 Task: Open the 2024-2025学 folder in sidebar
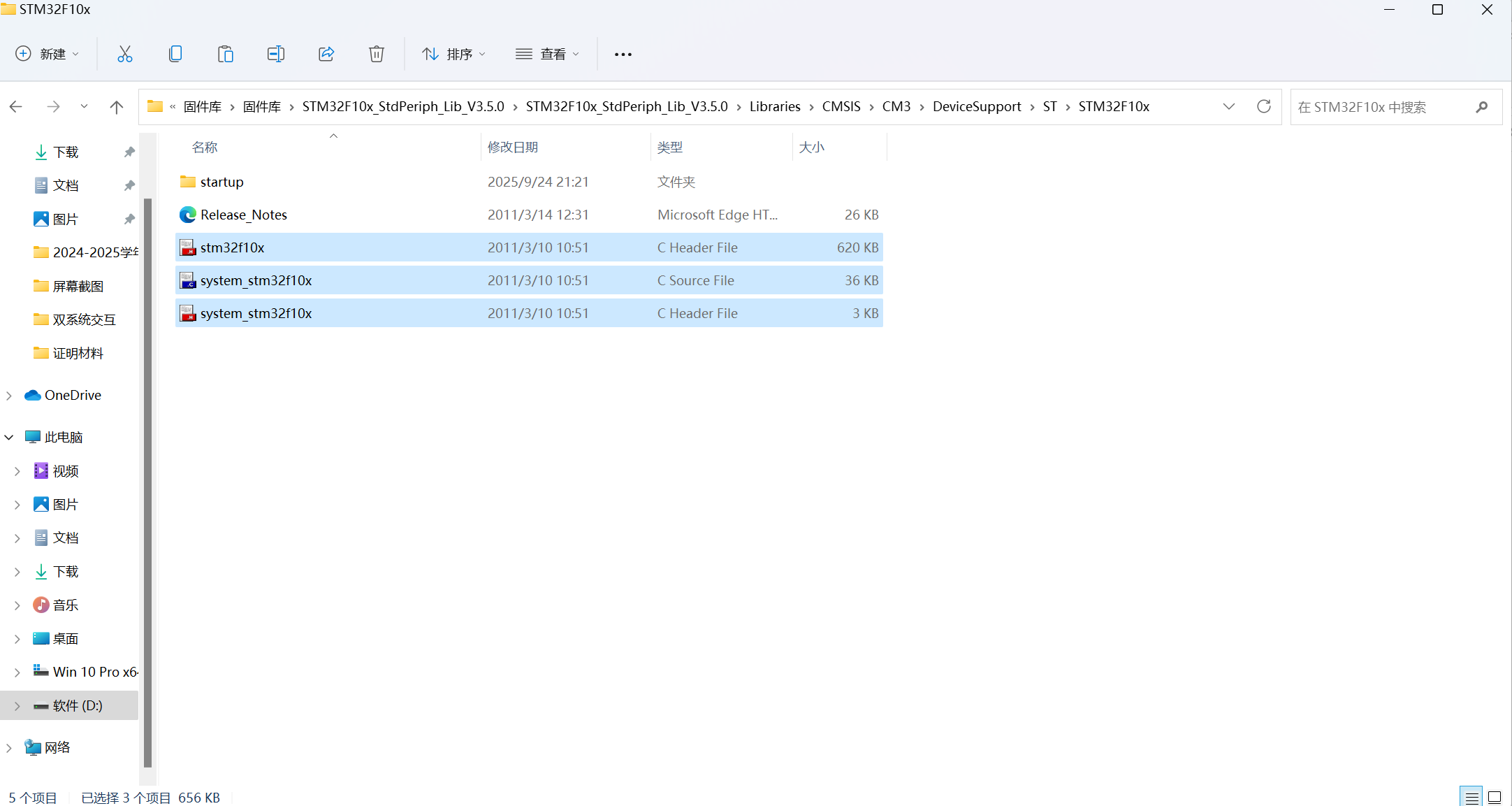85,252
